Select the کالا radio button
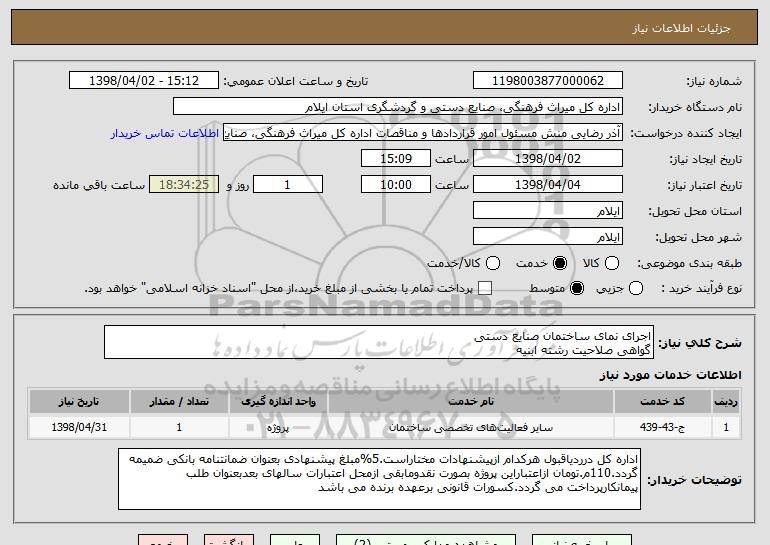 [x=612, y=263]
